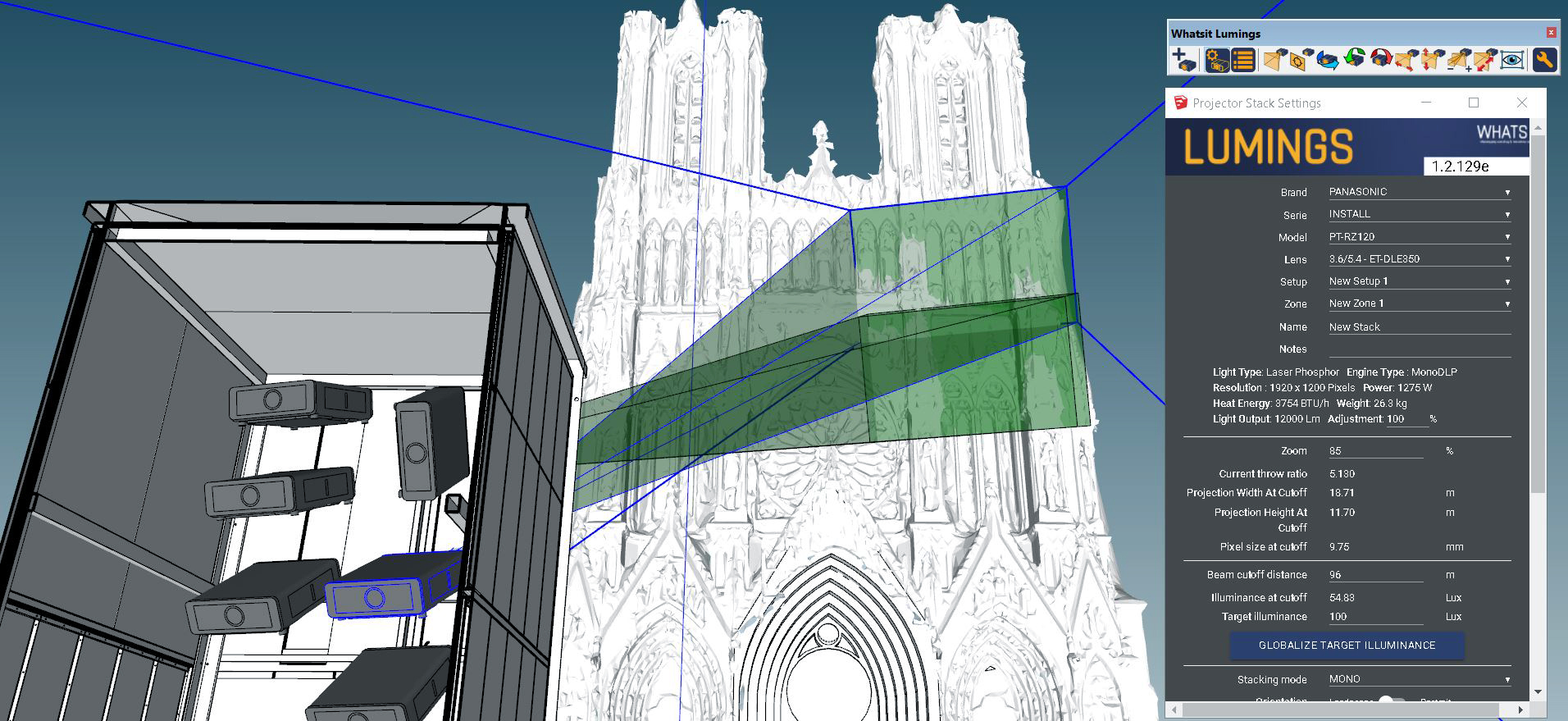The height and width of the screenshot is (721, 1568).
Task: Open the wrench preferences icon
Action: click(1544, 60)
